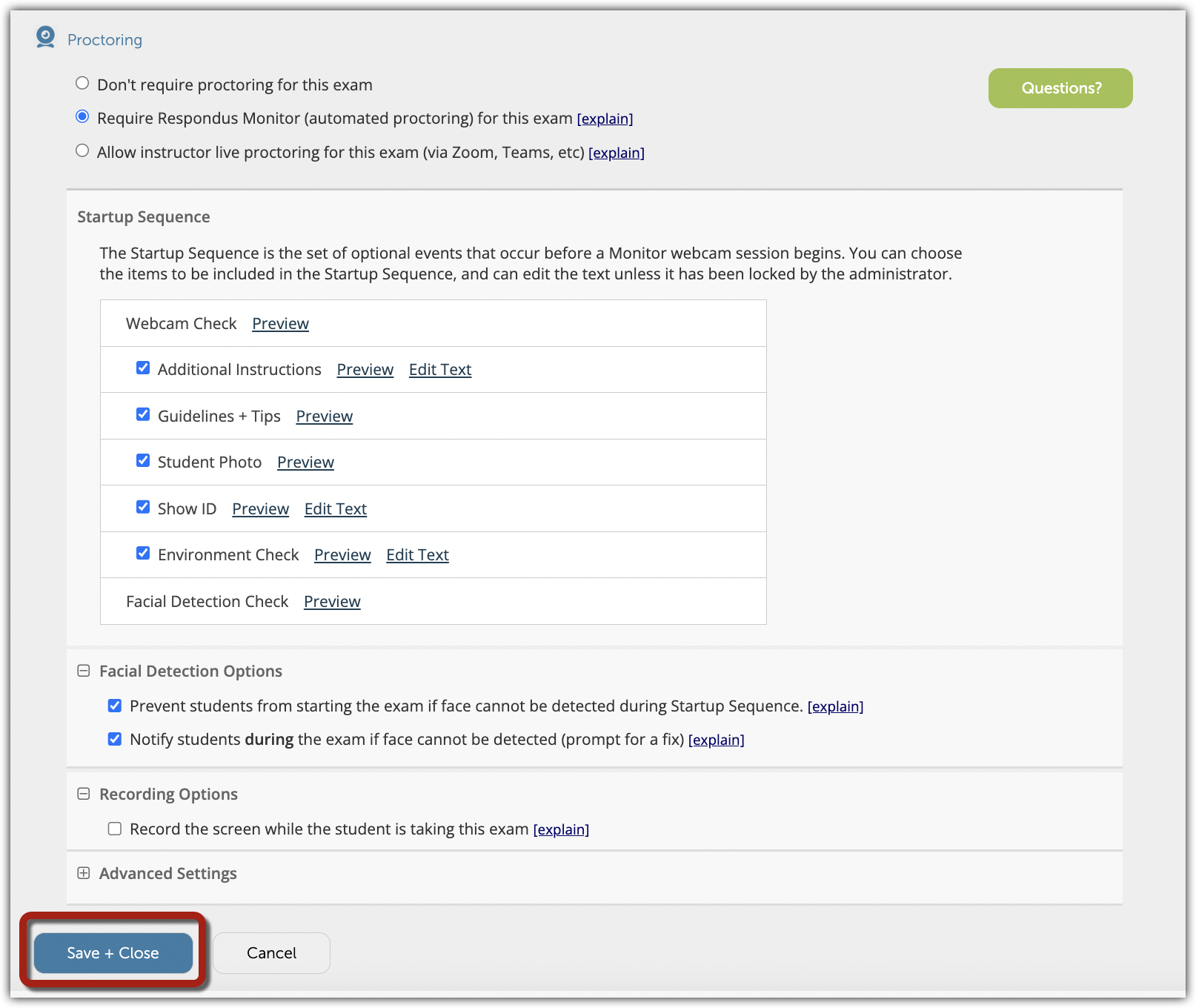1196x1008 pixels.
Task: Collapse the Recording Options section
Action: 84,792
